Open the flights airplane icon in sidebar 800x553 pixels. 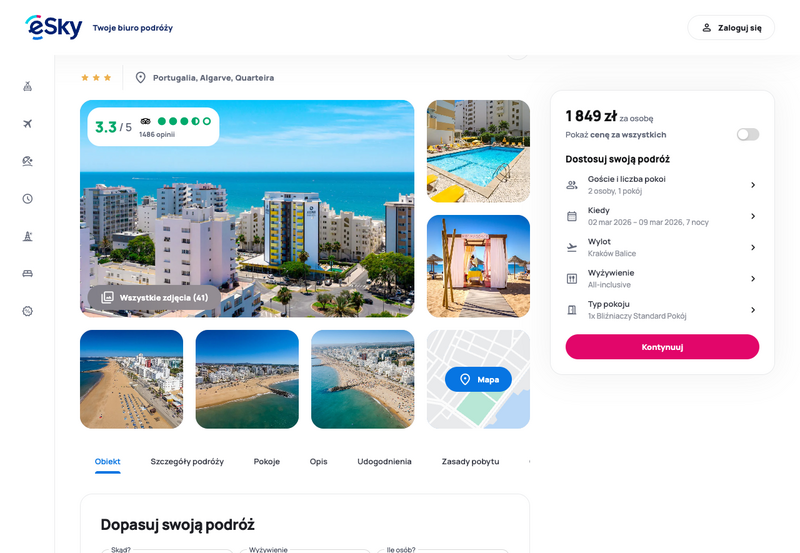click(28, 123)
